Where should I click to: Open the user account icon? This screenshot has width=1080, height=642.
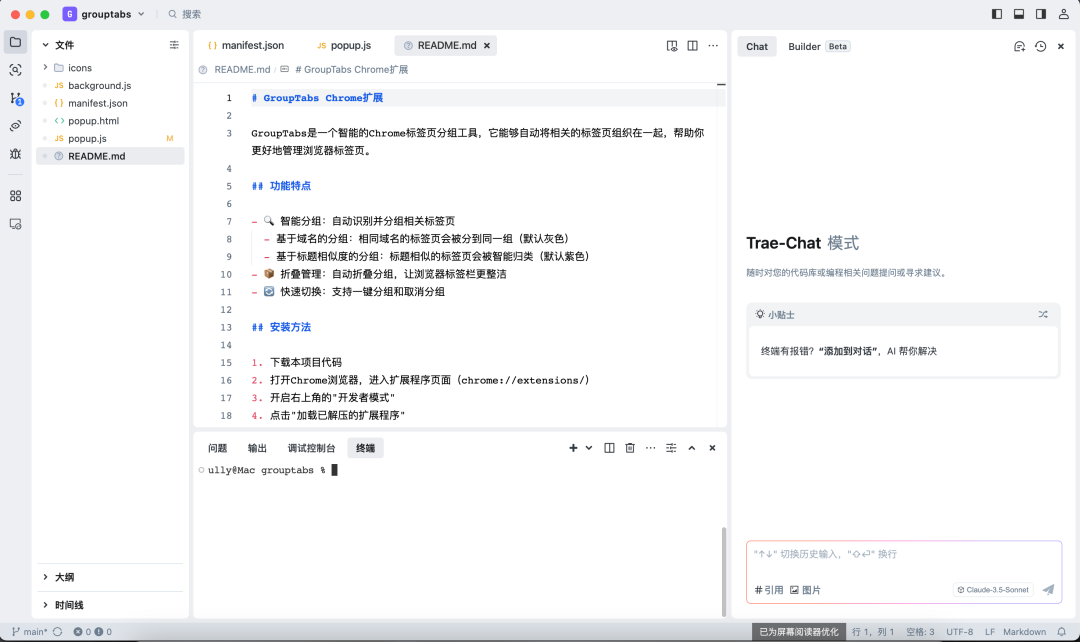pyautogui.click(x=1063, y=14)
